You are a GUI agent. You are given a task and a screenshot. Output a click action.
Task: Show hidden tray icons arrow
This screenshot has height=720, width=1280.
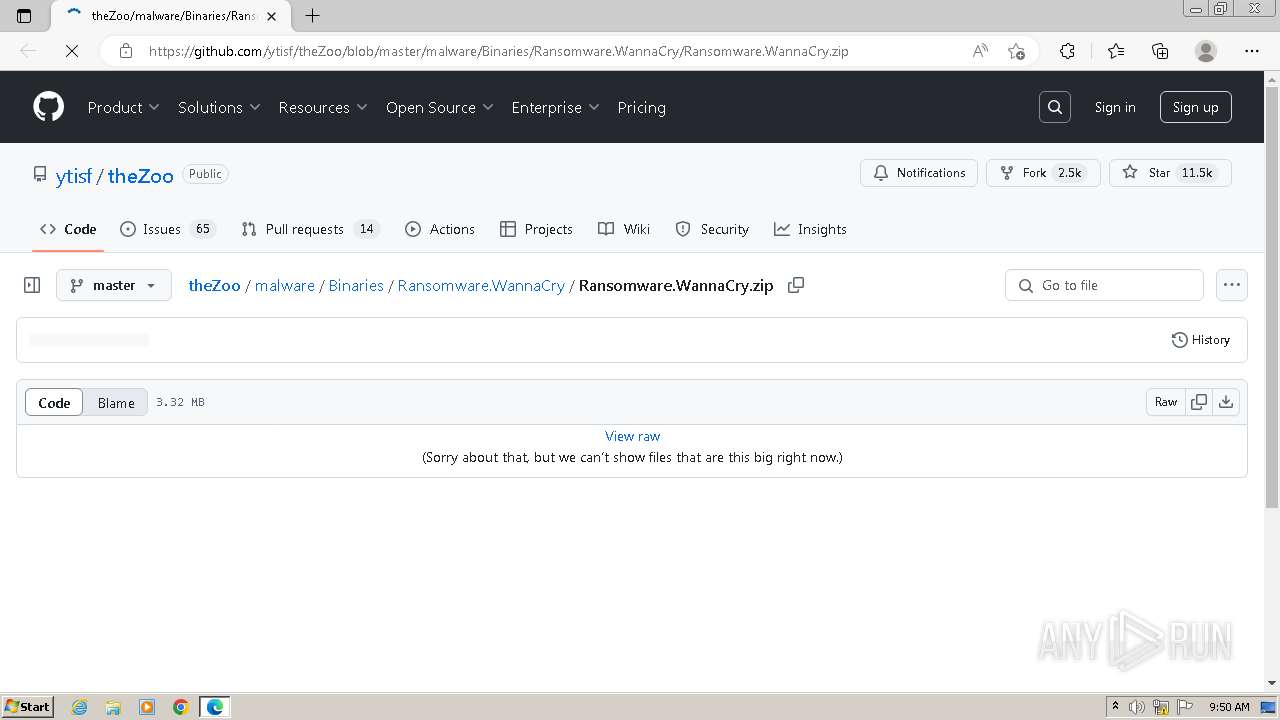1116,707
